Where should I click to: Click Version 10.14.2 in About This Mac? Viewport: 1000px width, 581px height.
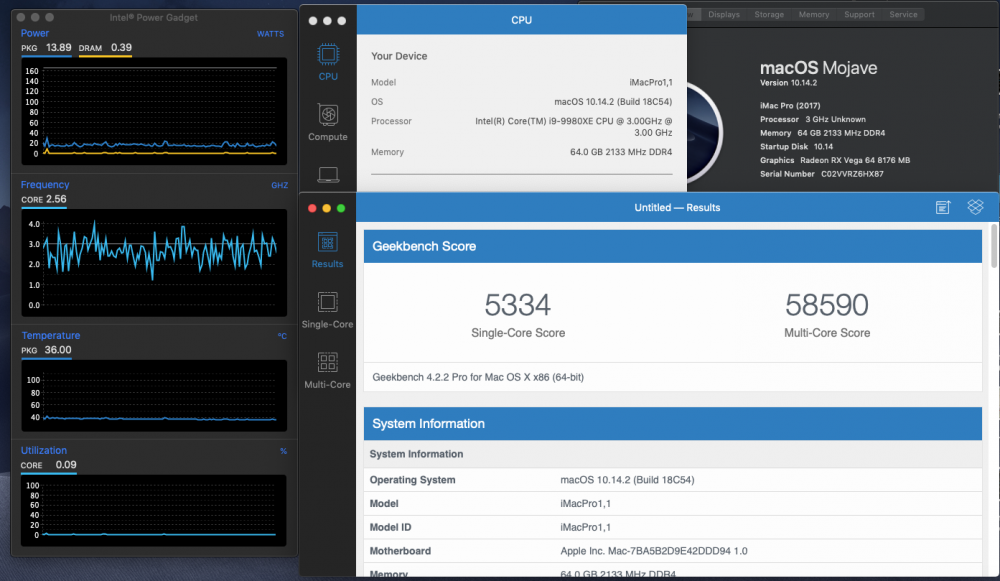788,83
